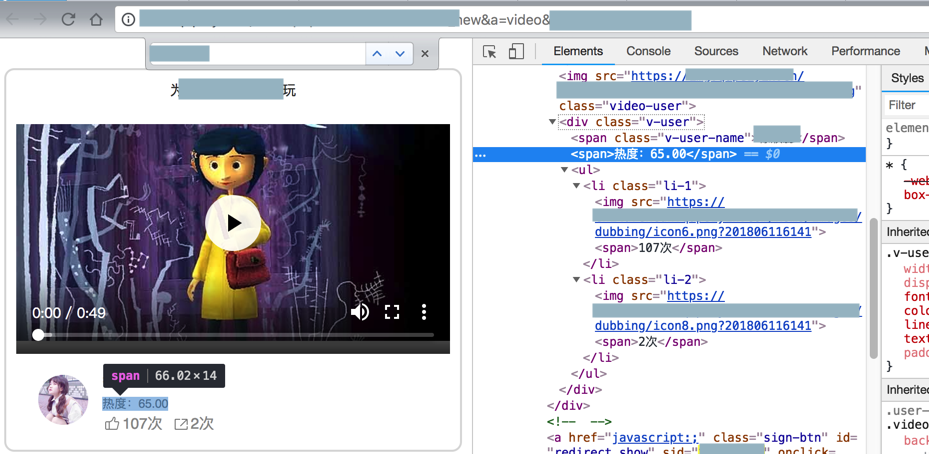The width and height of the screenshot is (929, 454).
Task: Click the javascript:; href link
Action: point(655,438)
